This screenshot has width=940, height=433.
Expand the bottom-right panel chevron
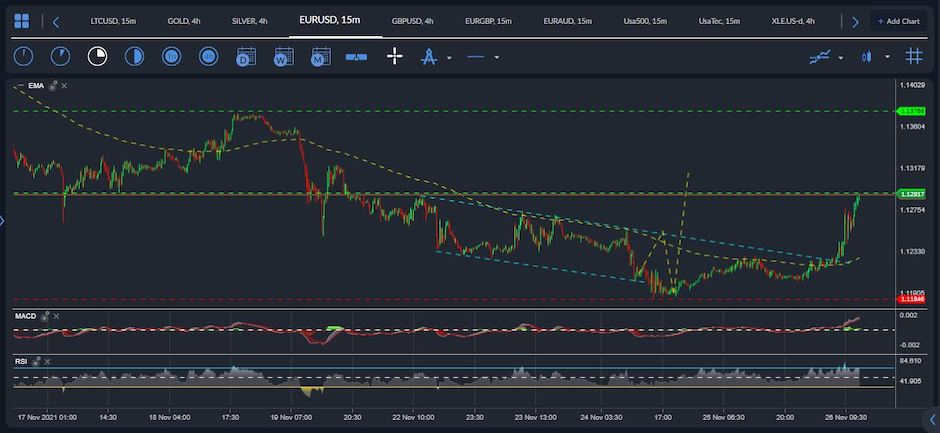coord(933,419)
